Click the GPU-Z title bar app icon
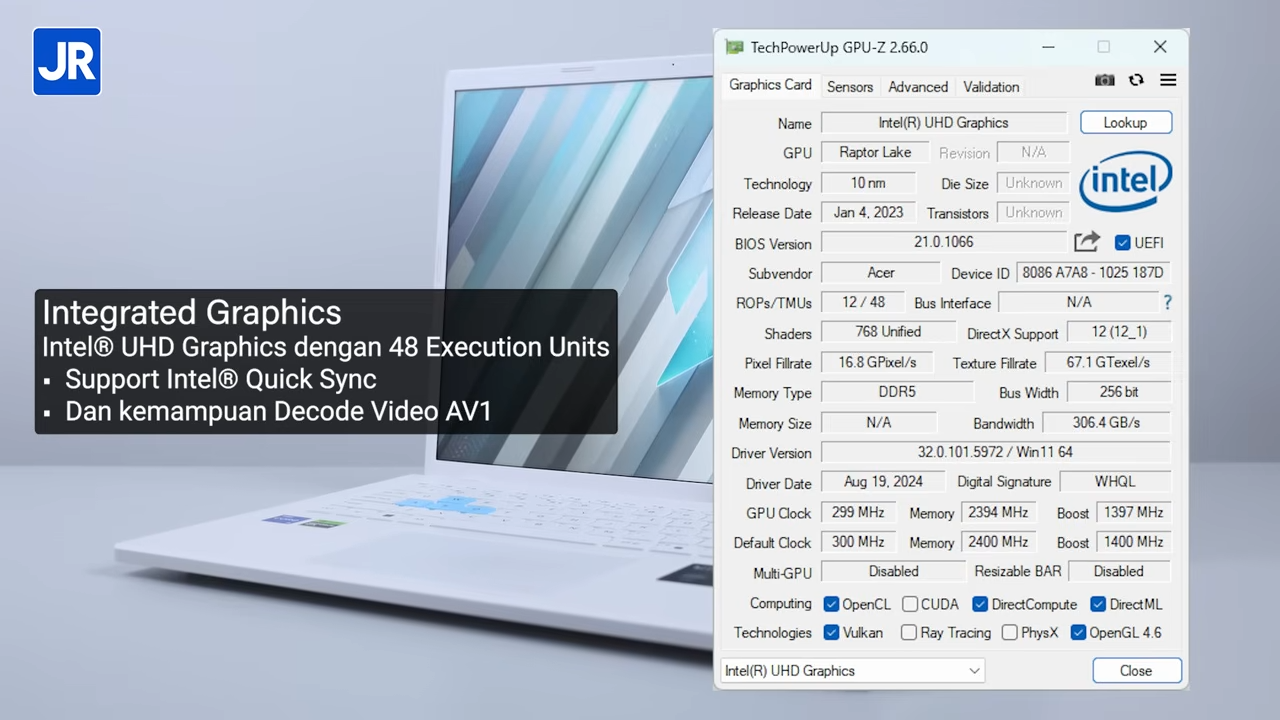 click(735, 47)
